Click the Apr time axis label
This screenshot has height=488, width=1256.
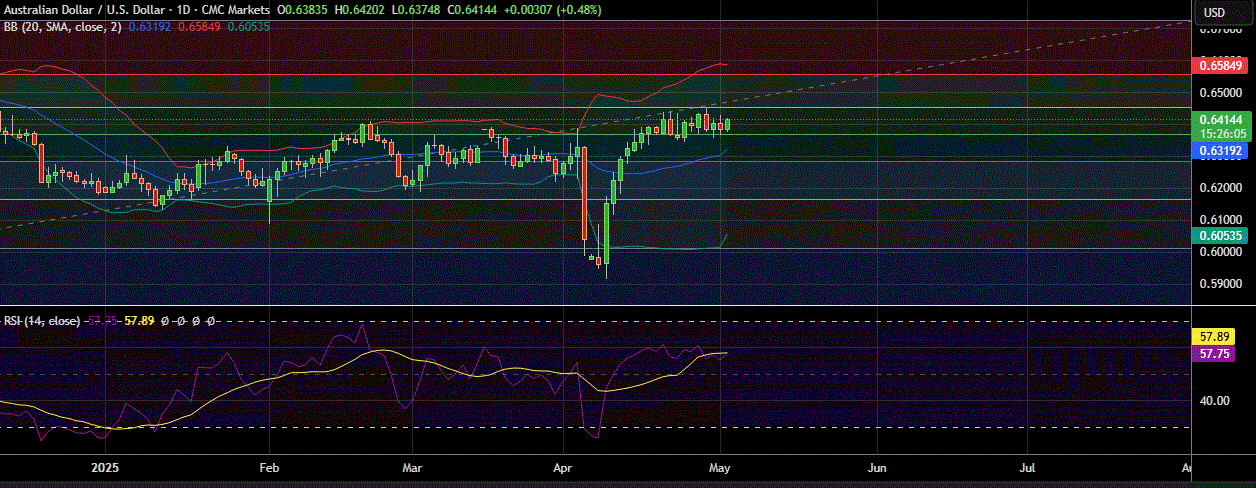(563, 467)
